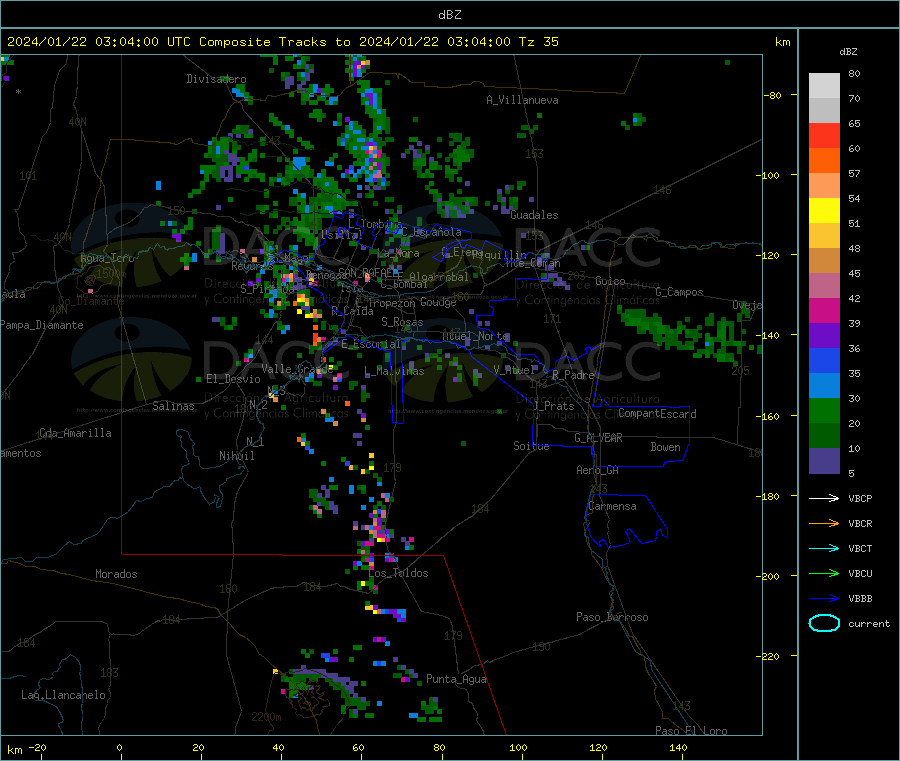Click the Carmensa map label

(x=612, y=506)
